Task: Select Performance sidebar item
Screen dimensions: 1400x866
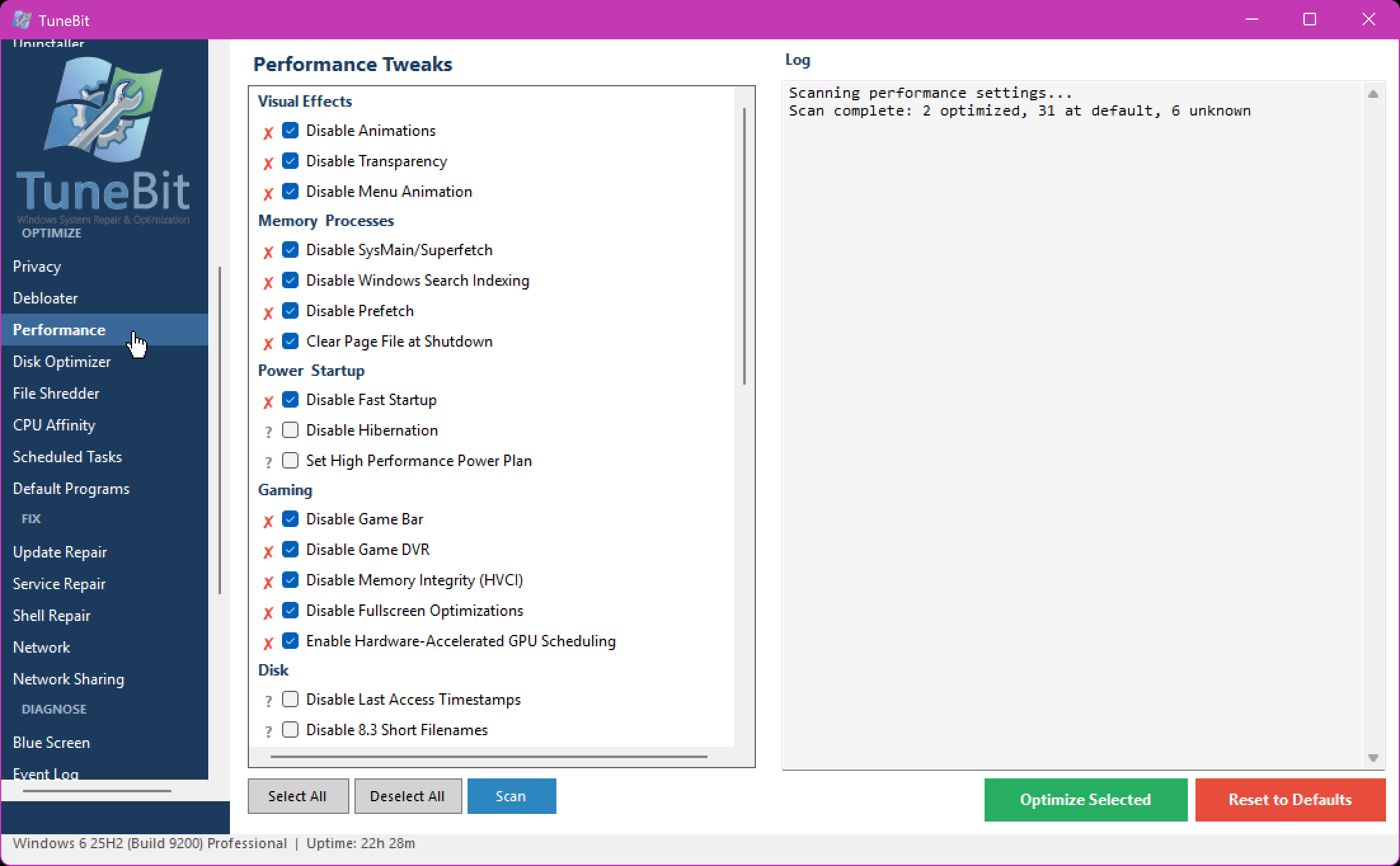Action: click(105, 330)
